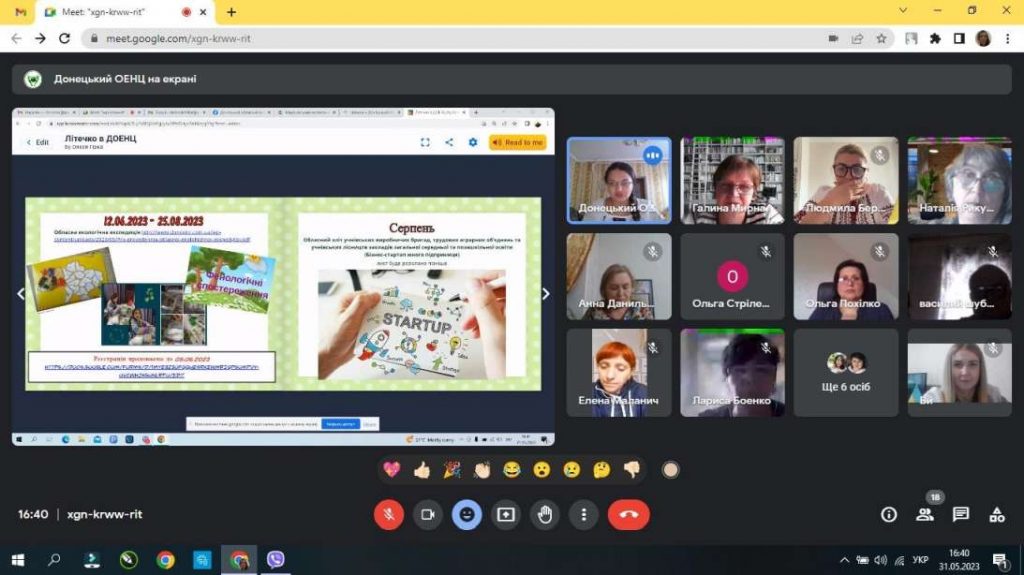Show the participants people panel
This screenshot has height=575, width=1024.
coord(925,515)
